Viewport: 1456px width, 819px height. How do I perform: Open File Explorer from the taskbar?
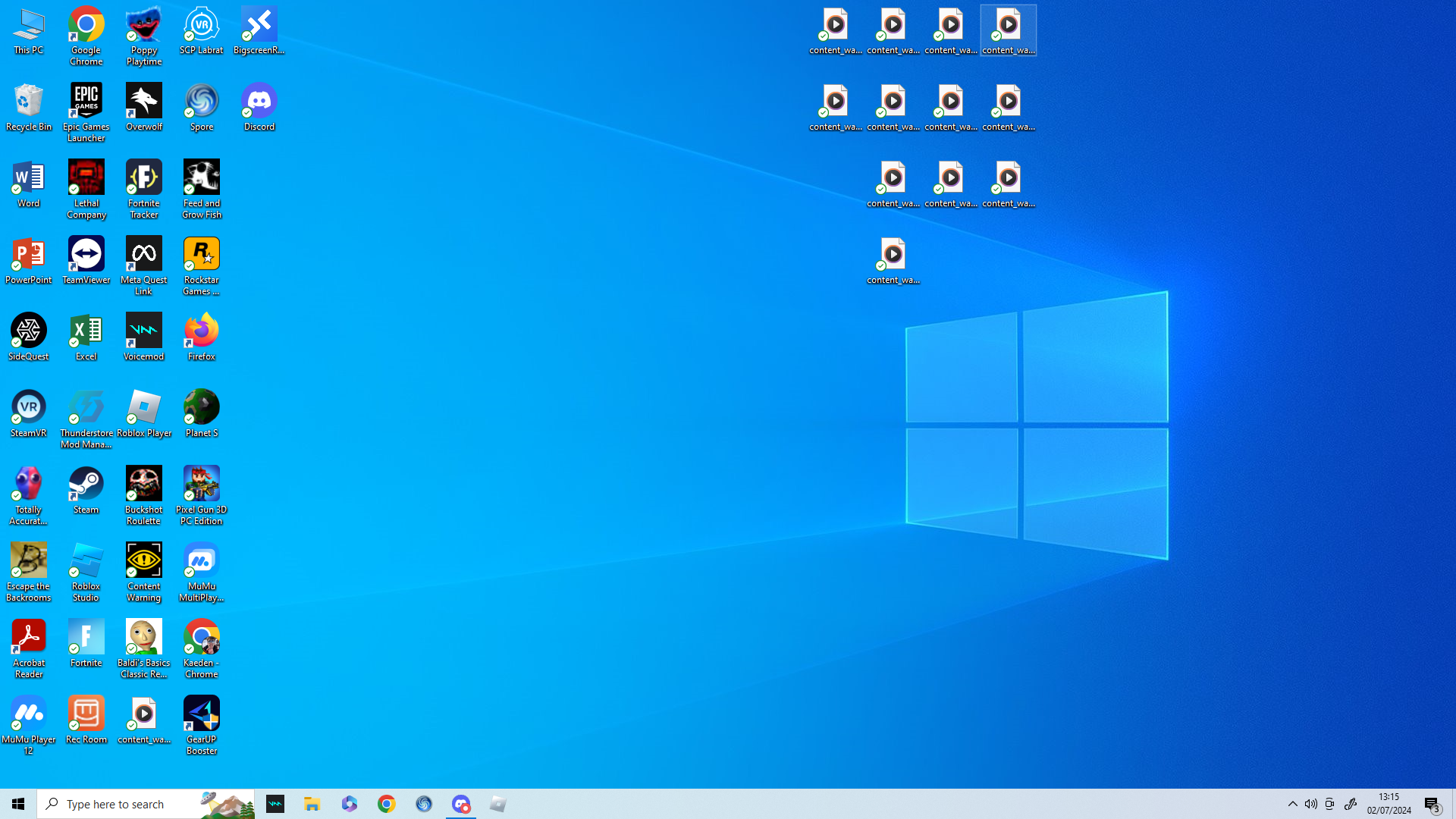tap(312, 804)
